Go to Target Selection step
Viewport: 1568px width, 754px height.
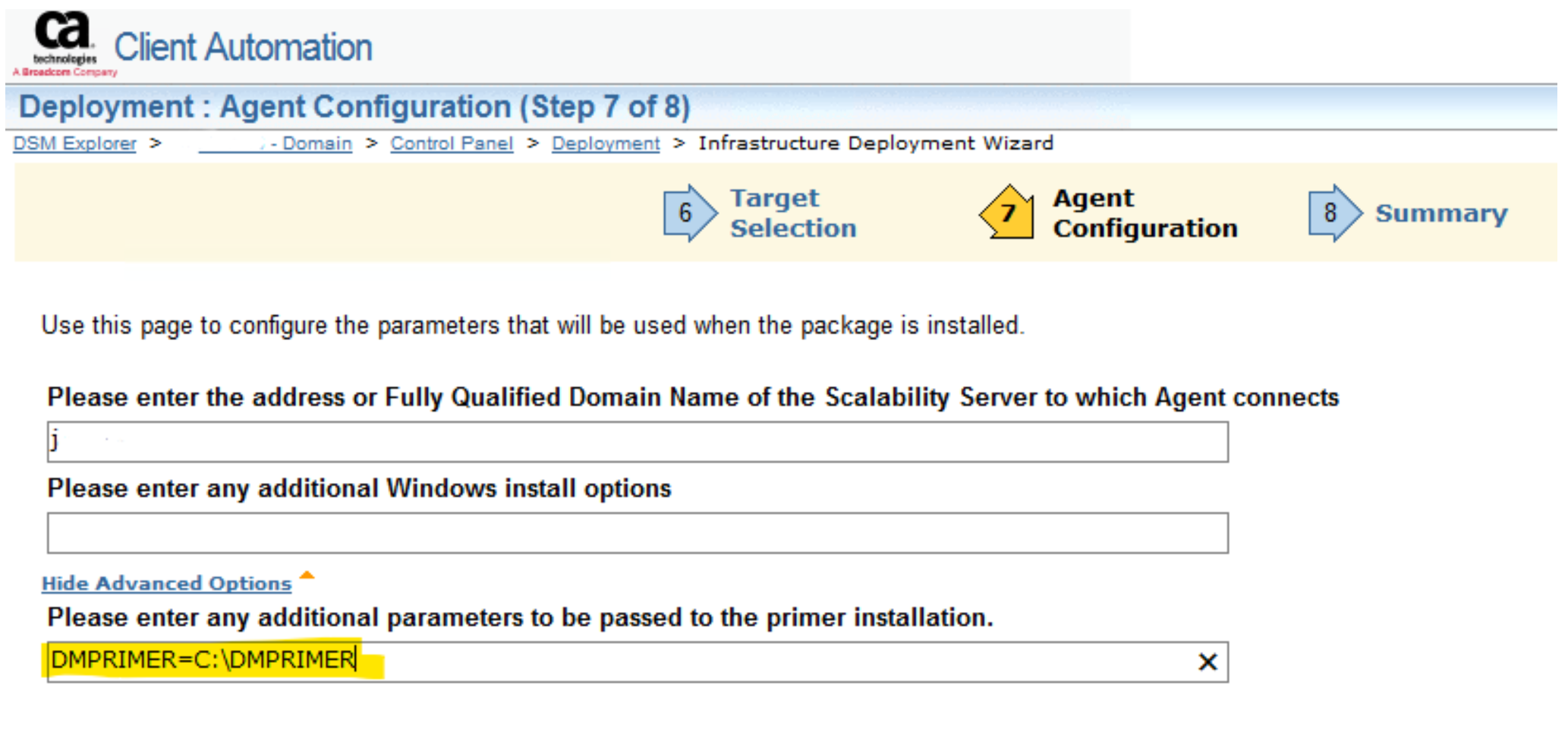tap(793, 213)
